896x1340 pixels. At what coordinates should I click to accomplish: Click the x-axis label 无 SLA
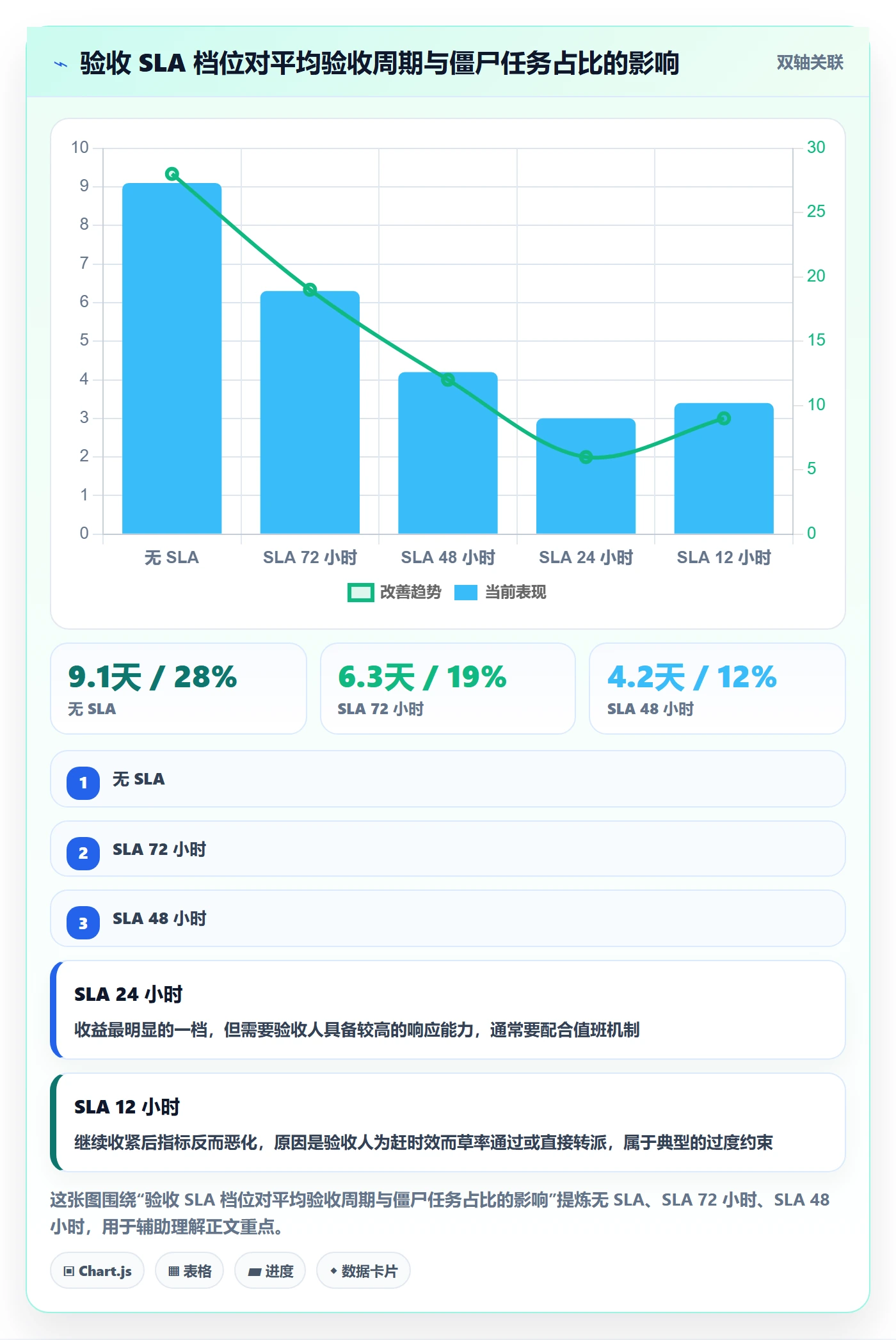click(x=172, y=557)
